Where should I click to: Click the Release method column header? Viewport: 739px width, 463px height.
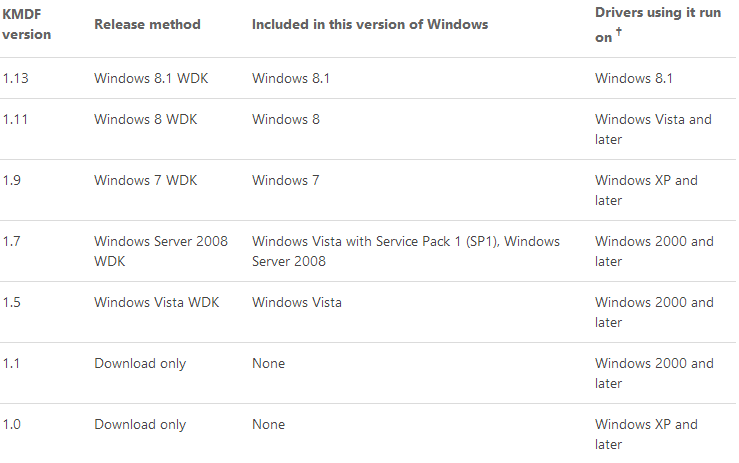pos(147,24)
